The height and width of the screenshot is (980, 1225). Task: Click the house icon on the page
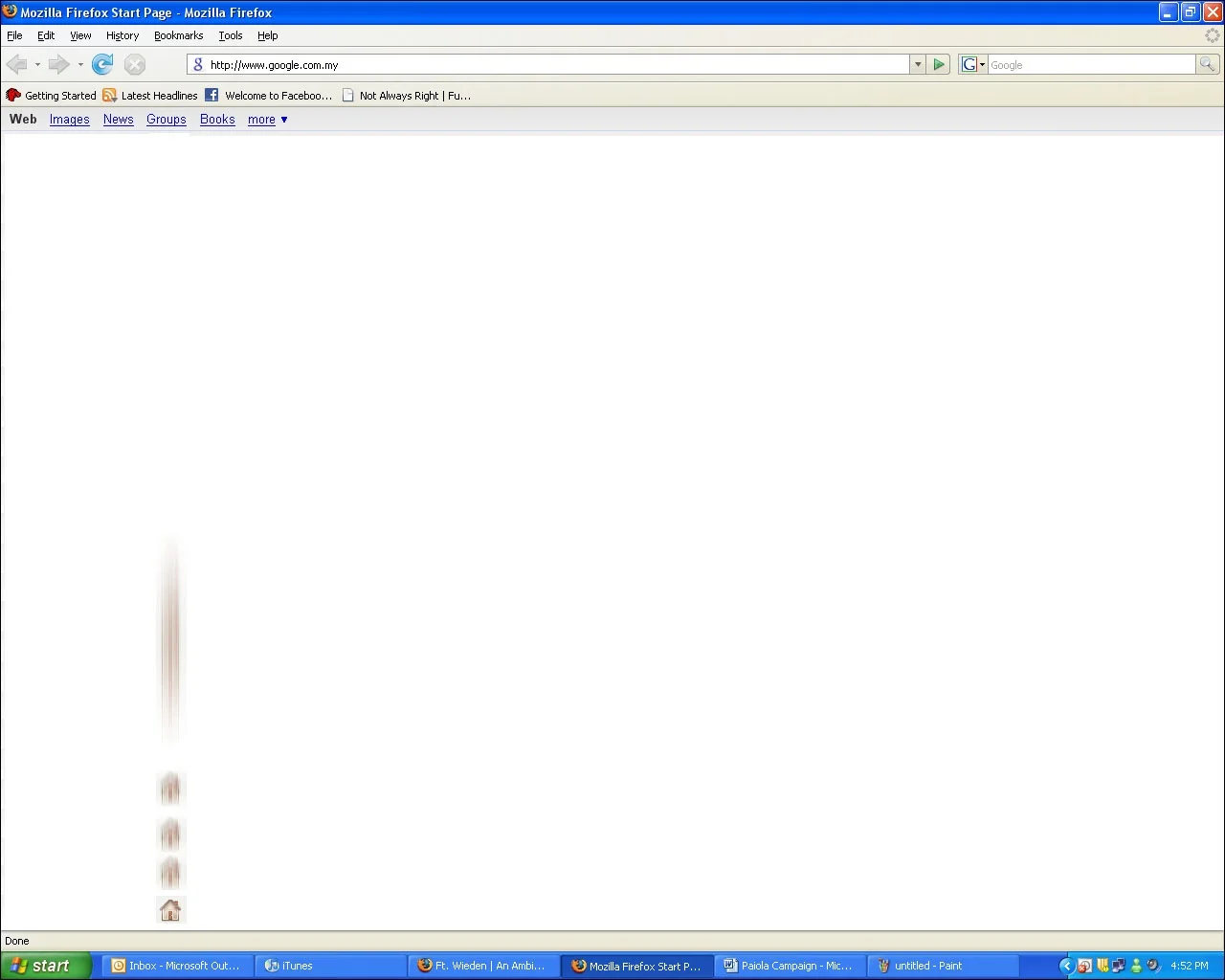170,910
